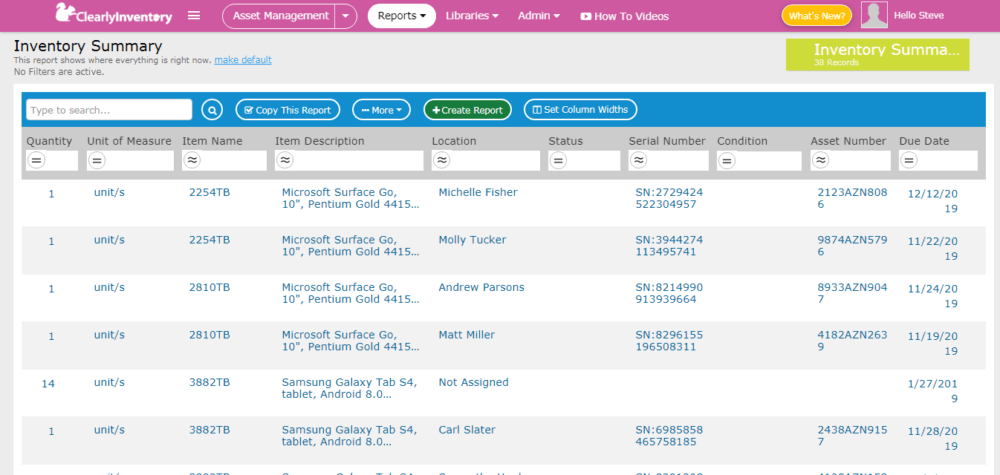This screenshot has width=1000, height=475.
Task: Open the user avatar picture
Action: pos(874,15)
